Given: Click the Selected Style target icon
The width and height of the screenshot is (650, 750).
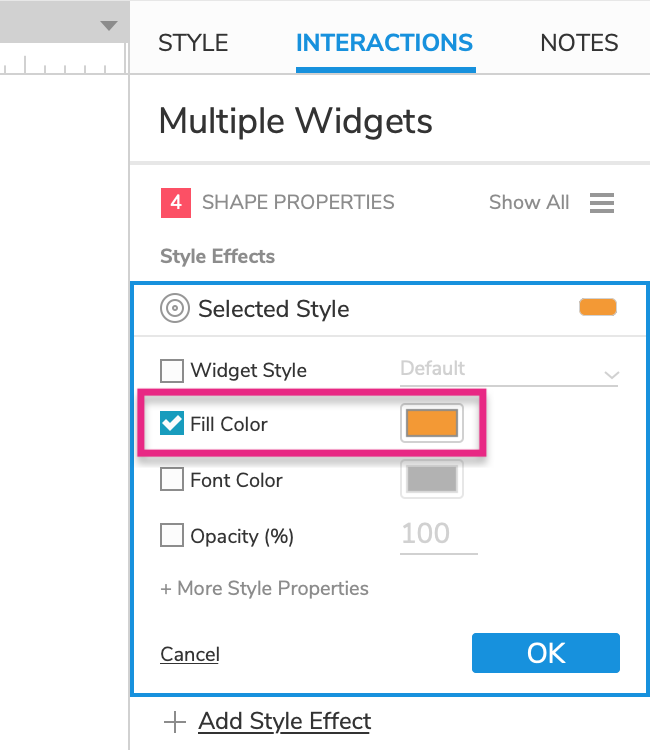Looking at the screenshot, I should [x=175, y=309].
